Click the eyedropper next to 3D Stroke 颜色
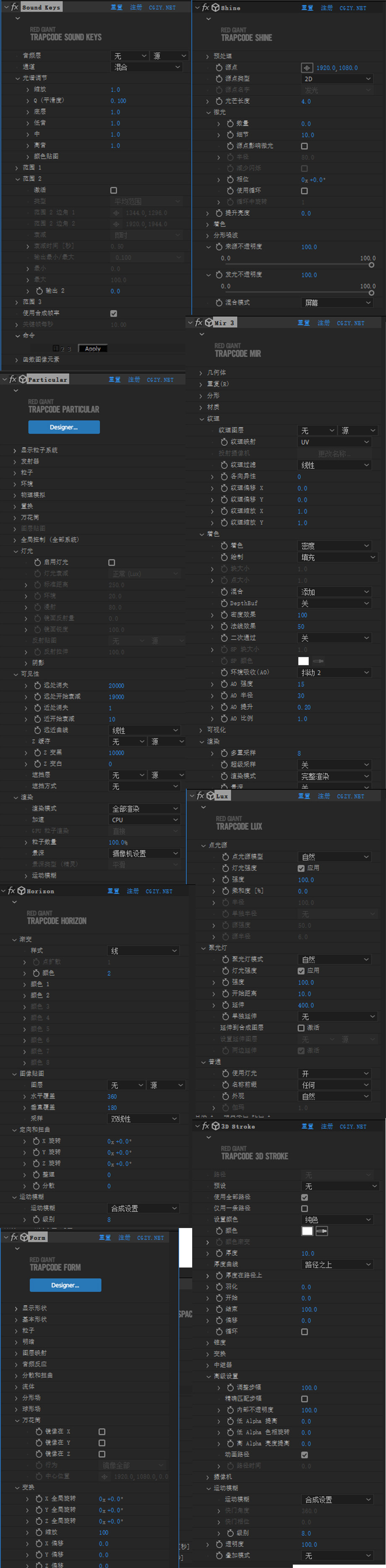This screenshot has height=1568, width=386. point(322,1231)
